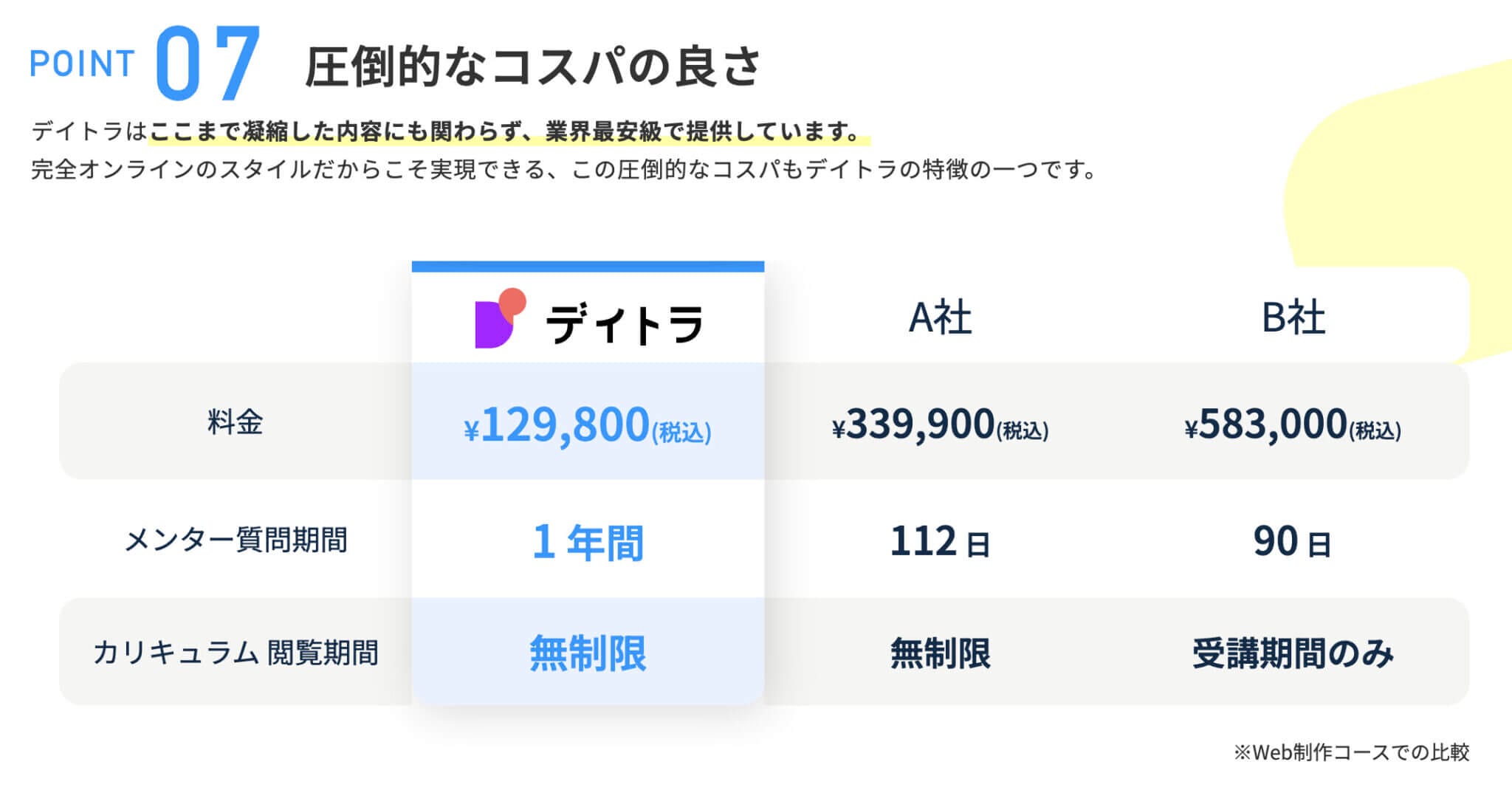Viewport: 1512px width, 790px height.
Task: Select the A社 column header
Action: coord(940,318)
